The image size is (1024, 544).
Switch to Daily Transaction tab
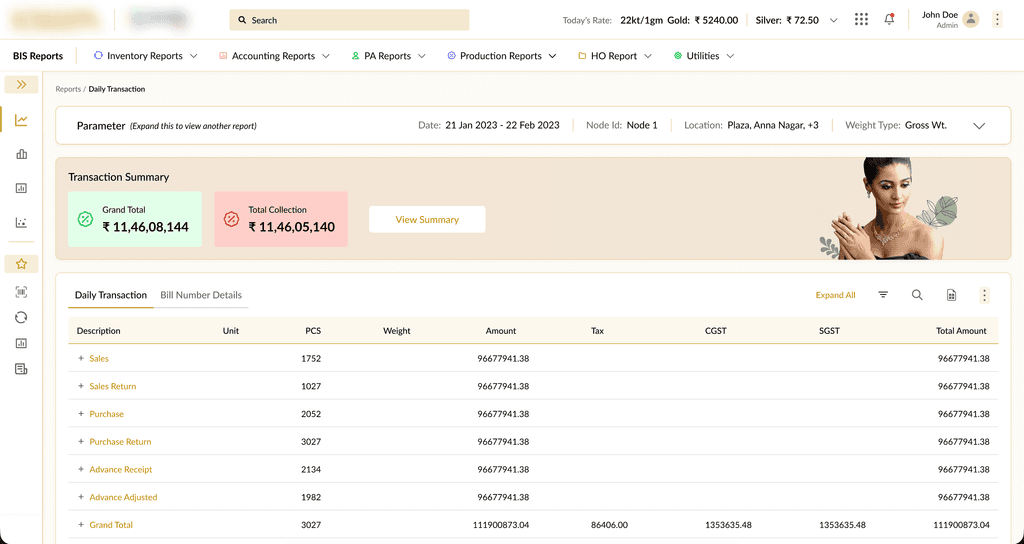(111, 295)
